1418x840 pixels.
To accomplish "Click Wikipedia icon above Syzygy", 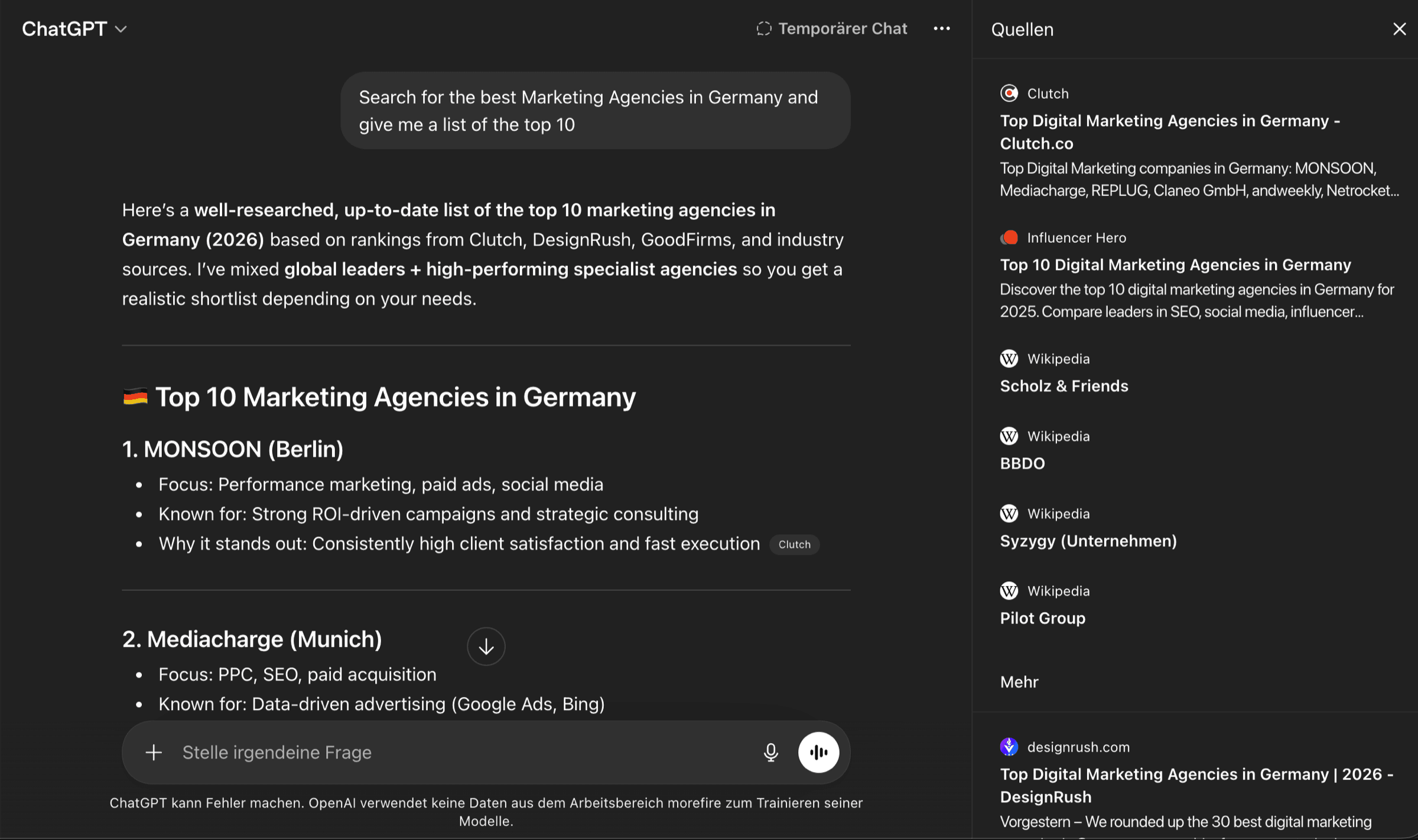I will (1009, 513).
